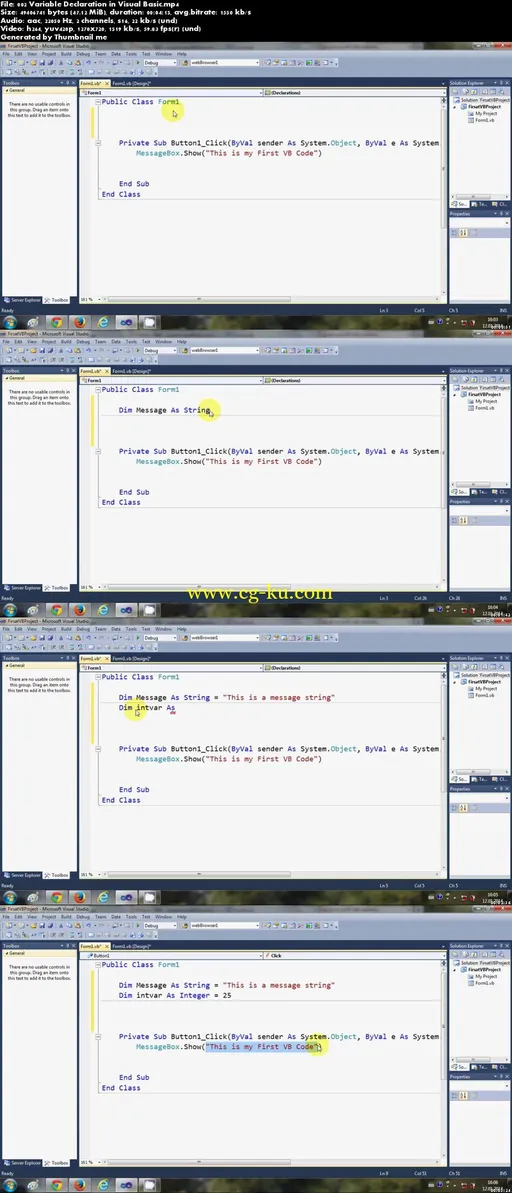Switch to Form1.vb [Design]* tab in third frame

(x=132, y=658)
